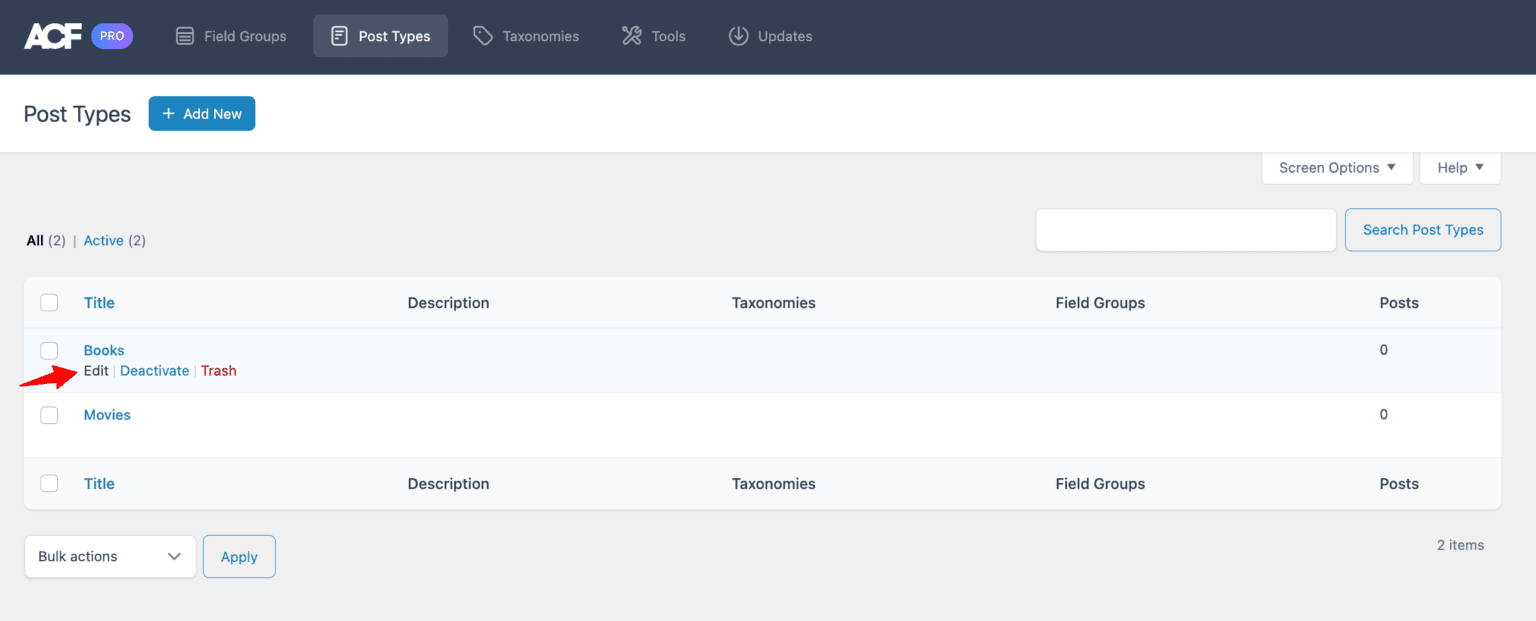
Task: Click the ACF logo icon
Action: tap(51, 36)
